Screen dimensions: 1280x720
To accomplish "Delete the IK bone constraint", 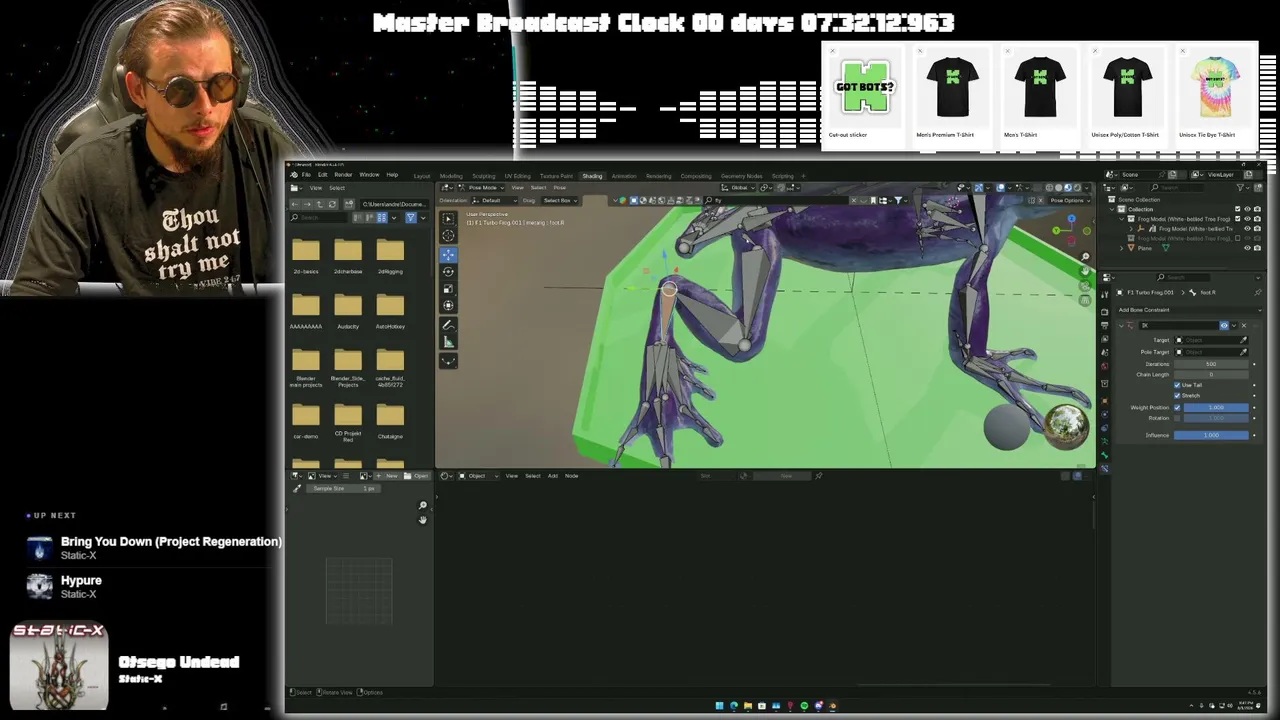I will point(1244,325).
